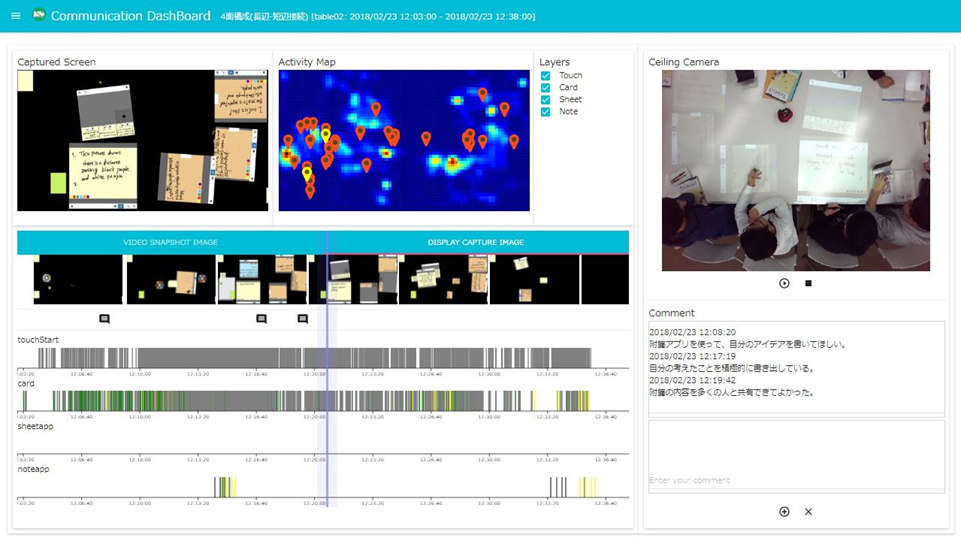Select the DISPLAY CAPTURE IMAGE tab

[475, 242]
